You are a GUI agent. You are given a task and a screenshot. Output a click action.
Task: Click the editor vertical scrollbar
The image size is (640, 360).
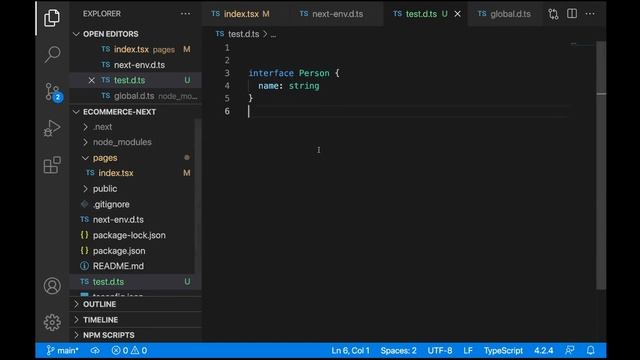(601, 165)
